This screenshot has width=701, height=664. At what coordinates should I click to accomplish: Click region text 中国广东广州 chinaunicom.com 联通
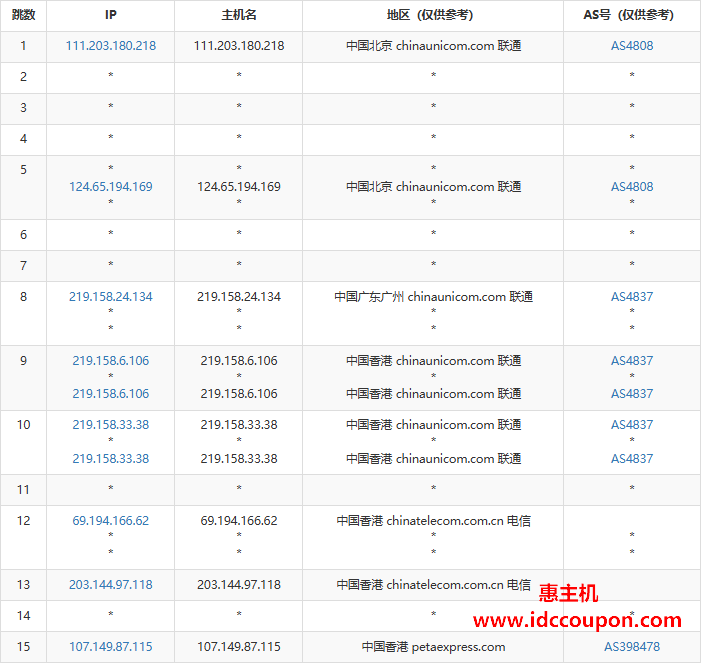(x=433, y=296)
